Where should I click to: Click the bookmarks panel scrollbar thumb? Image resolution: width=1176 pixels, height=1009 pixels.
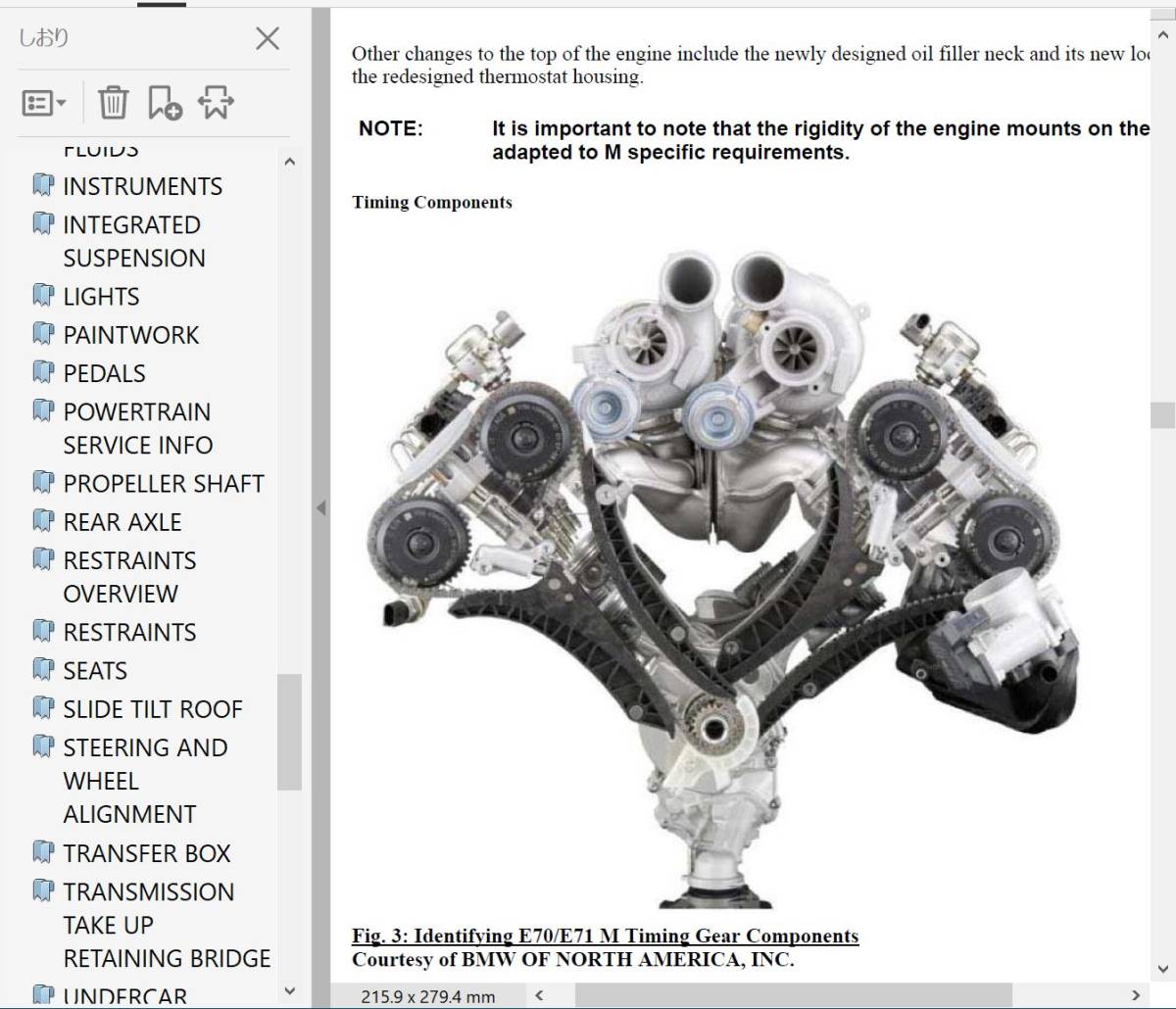289,732
